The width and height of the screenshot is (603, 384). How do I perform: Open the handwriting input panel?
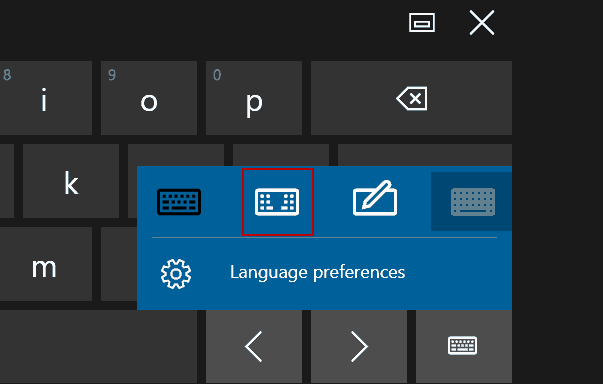375,198
